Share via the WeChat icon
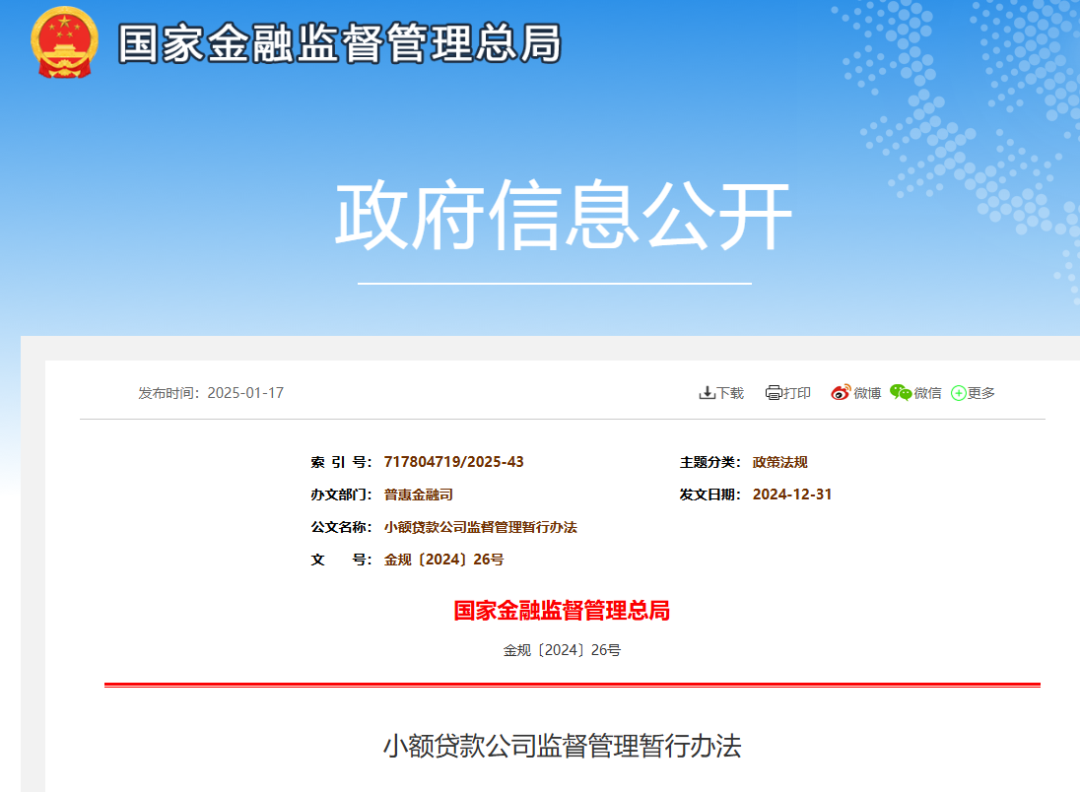Image resolution: width=1080 pixels, height=792 pixels. [901, 393]
